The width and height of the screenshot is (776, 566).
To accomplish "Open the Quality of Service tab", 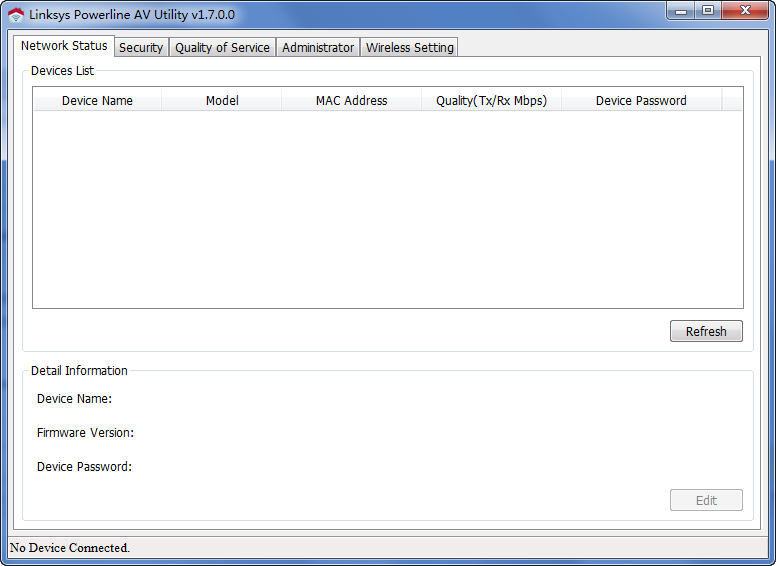I will click(222, 47).
